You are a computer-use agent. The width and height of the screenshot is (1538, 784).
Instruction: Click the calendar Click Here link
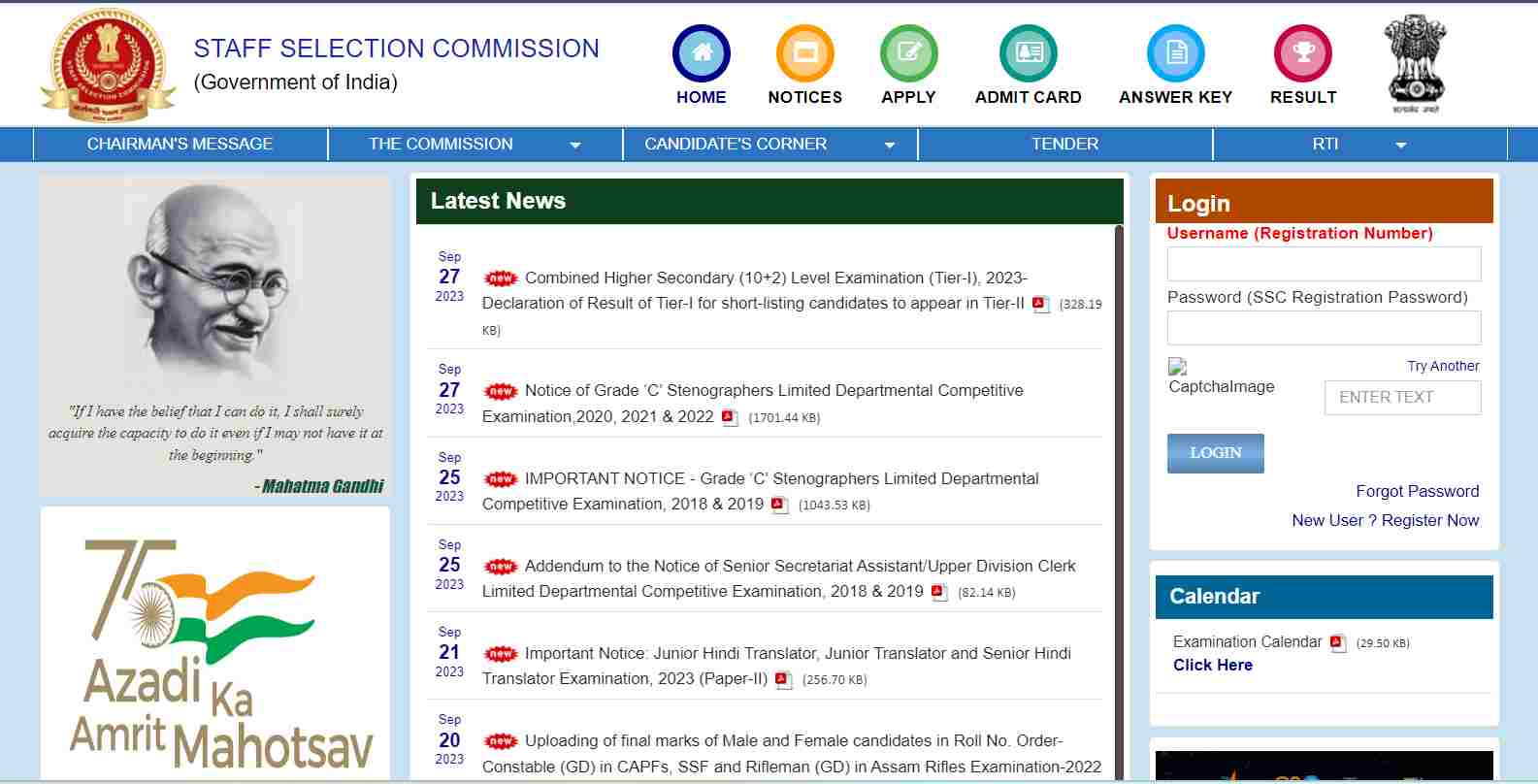click(x=1212, y=665)
